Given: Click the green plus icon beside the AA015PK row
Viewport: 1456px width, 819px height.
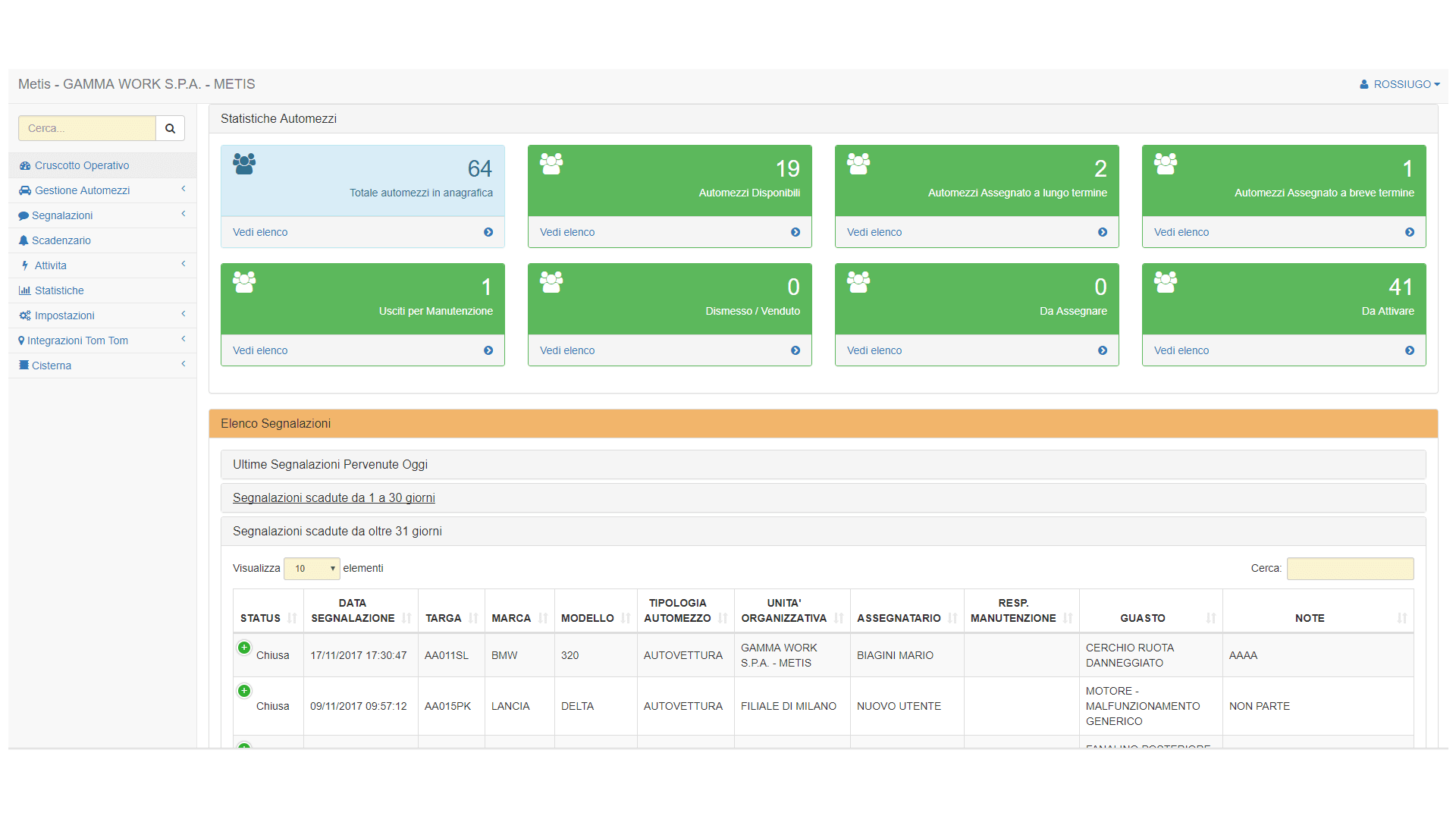Looking at the screenshot, I should tap(244, 691).
